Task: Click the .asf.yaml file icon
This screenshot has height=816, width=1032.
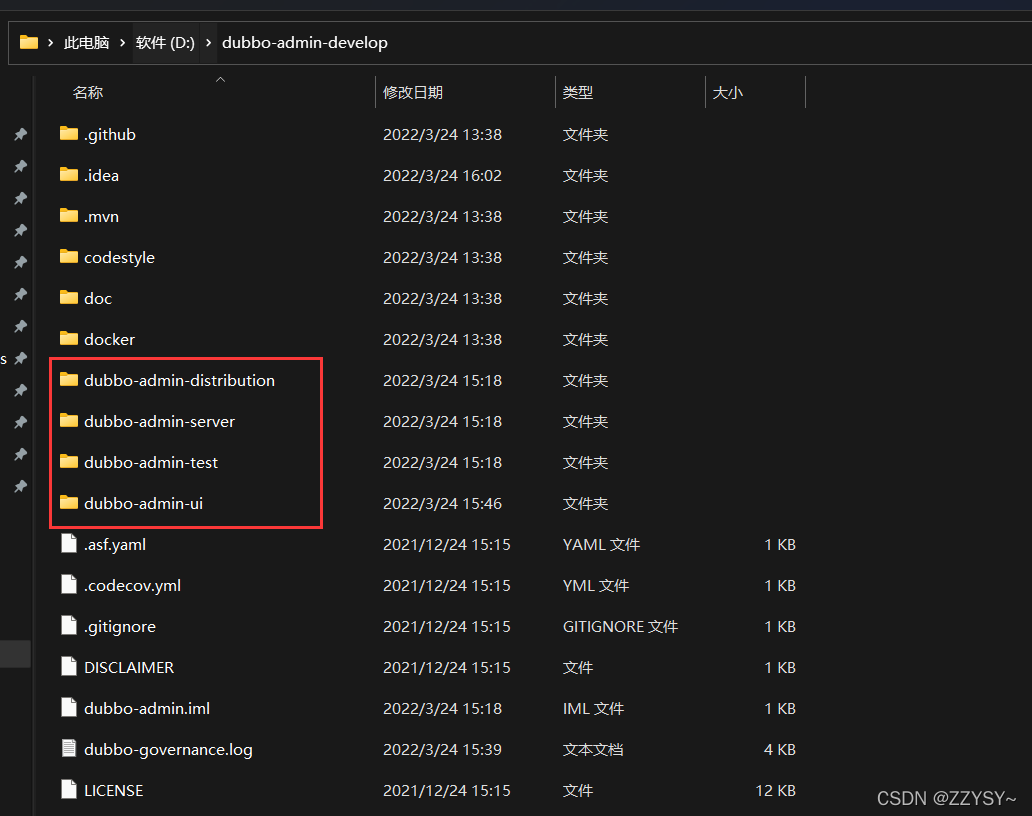Action: pyautogui.click(x=68, y=544)
